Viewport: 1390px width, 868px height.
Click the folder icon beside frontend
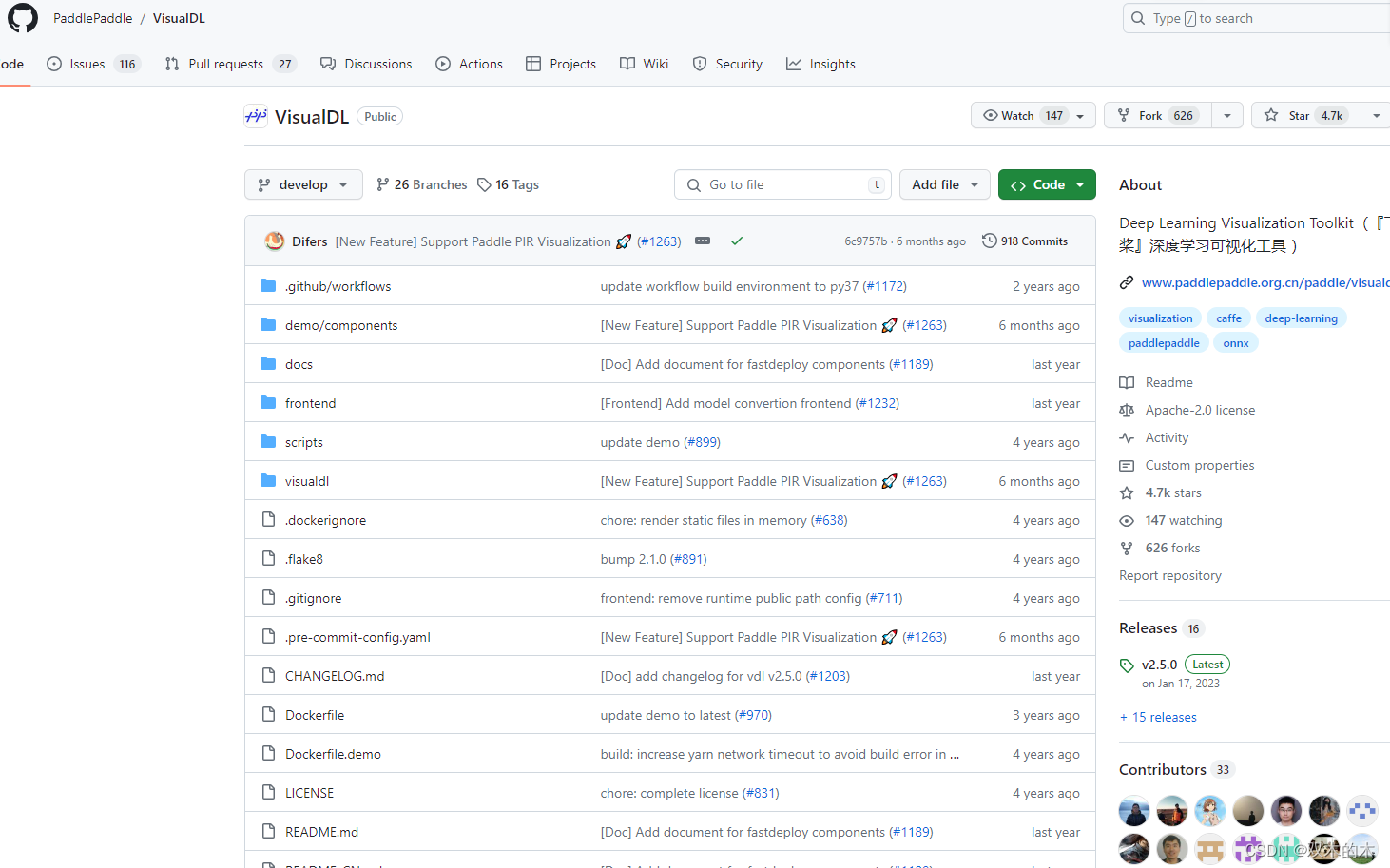coord(268,402)
